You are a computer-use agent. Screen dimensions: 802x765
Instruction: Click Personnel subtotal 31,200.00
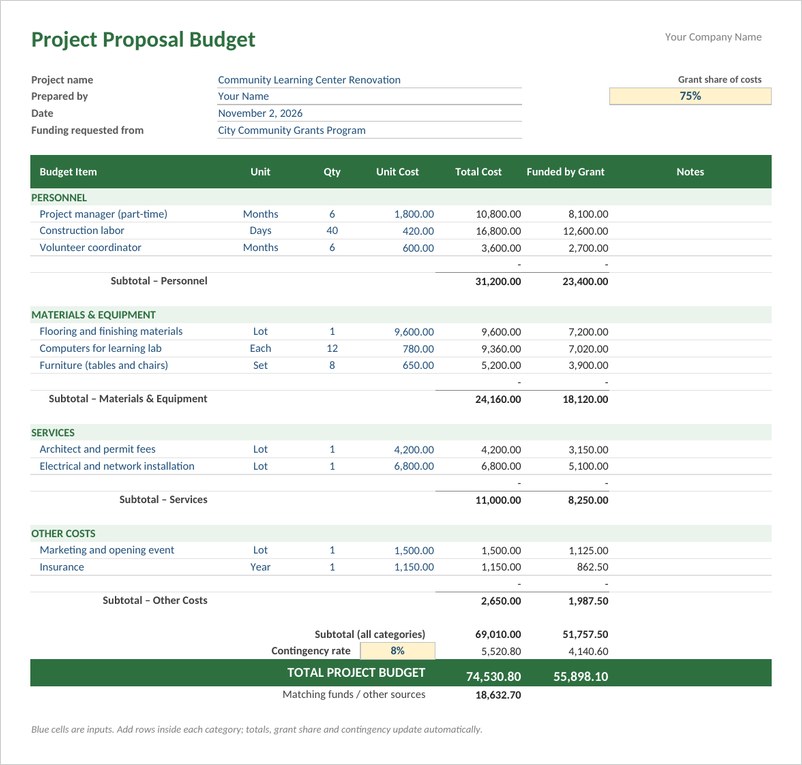pyautogui.click(x=498, y=281)
